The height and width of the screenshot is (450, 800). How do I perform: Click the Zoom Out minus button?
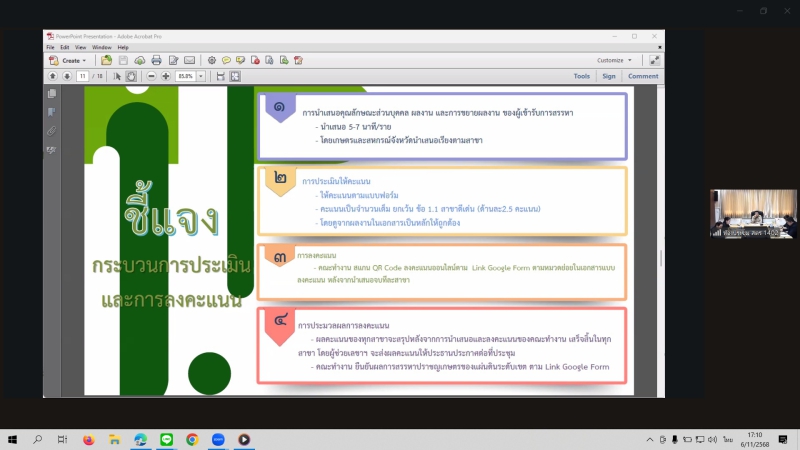(152, 76)
